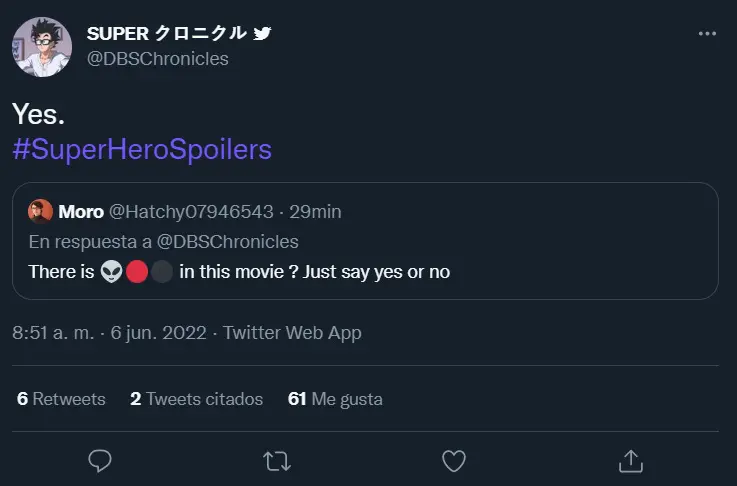Click the 8:51 a. m. timestamp

coord(53,333)
